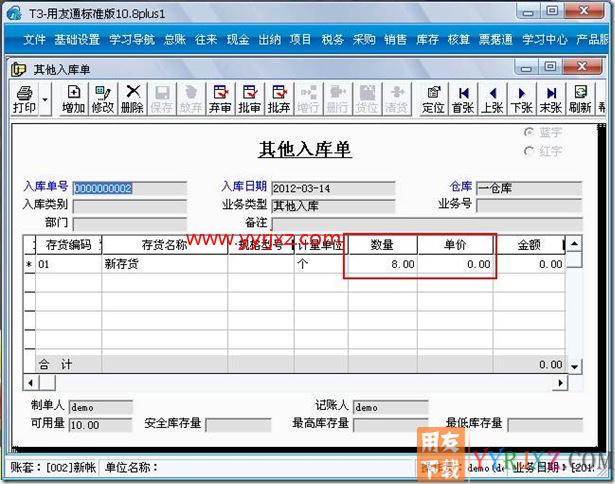This screenshot has height=484, width=615.
Task: Click the 存货编码 column header
Action: (69, 245)
